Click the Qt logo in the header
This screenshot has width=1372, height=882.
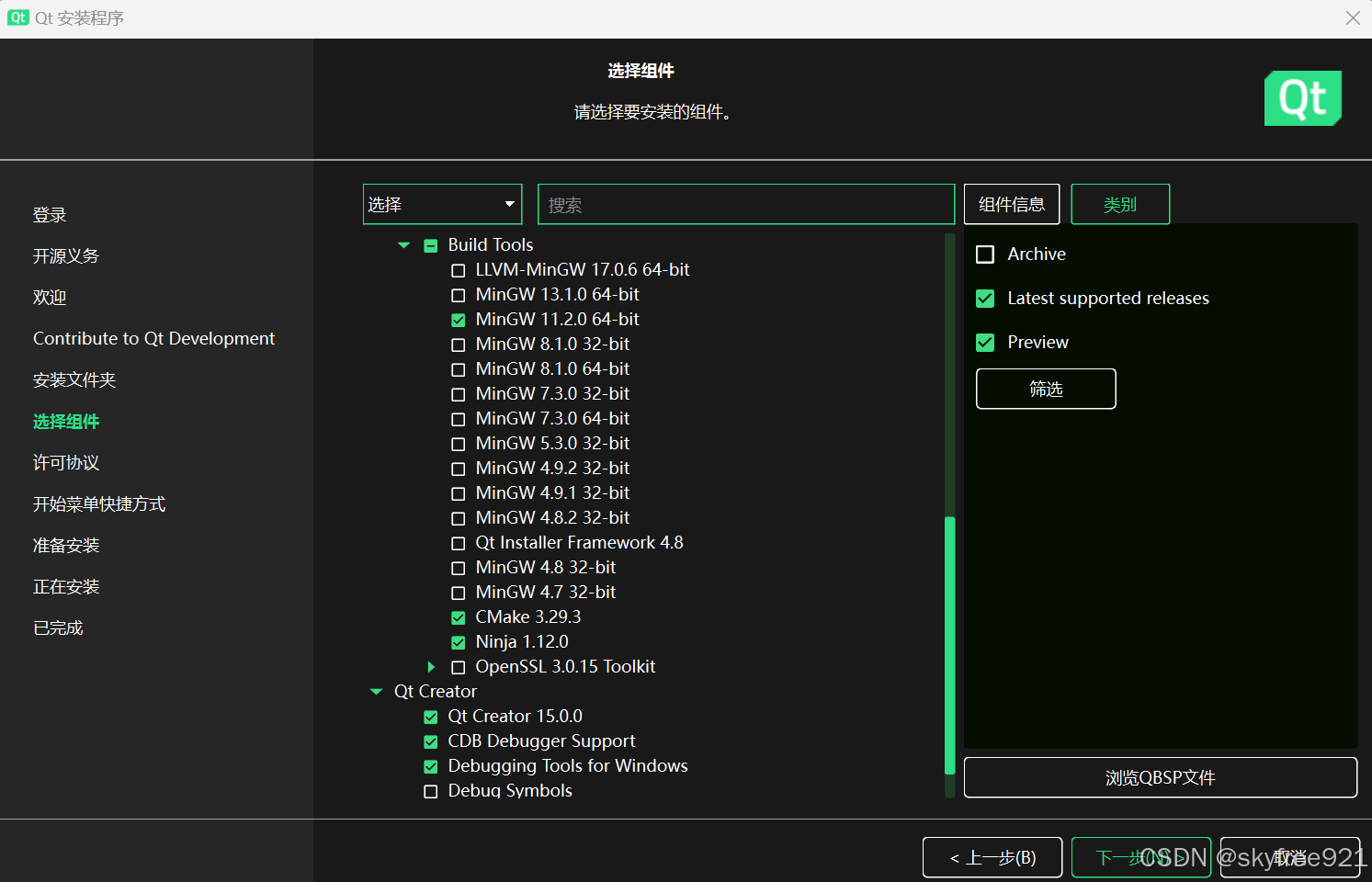pos(1303,98)
